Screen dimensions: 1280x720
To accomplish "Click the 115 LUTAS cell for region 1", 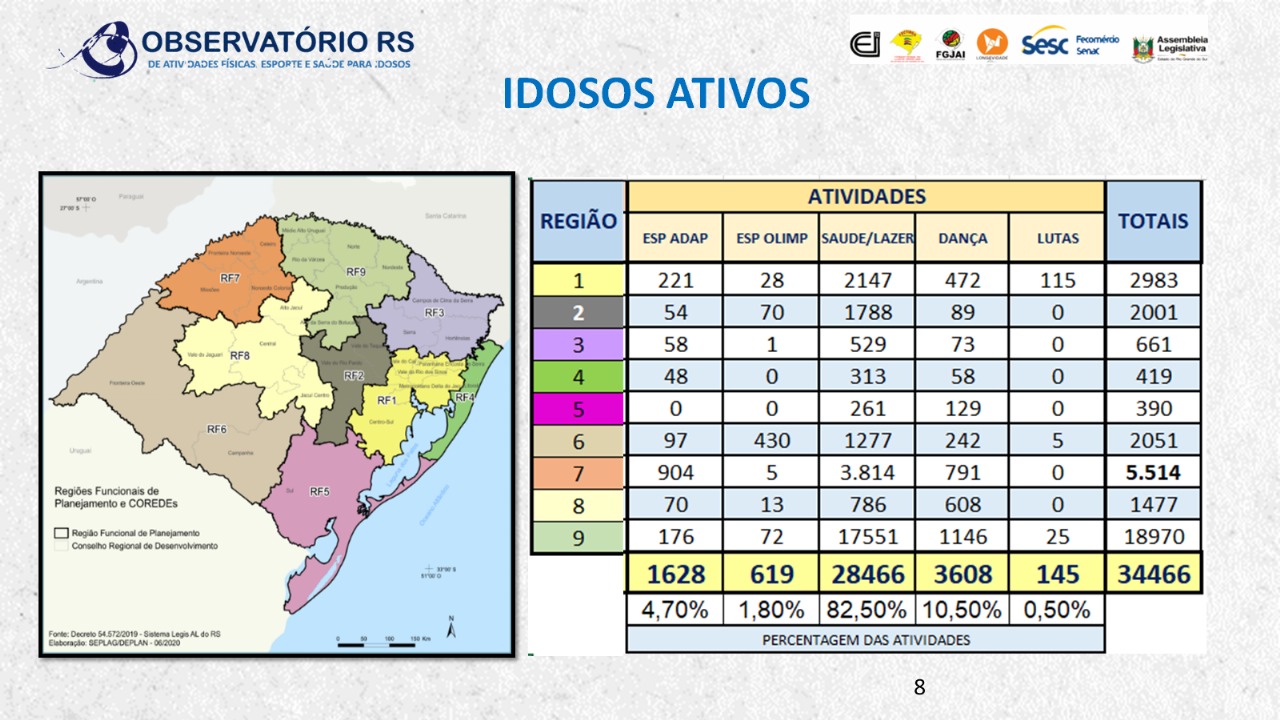I will (x=1058, y=280).
